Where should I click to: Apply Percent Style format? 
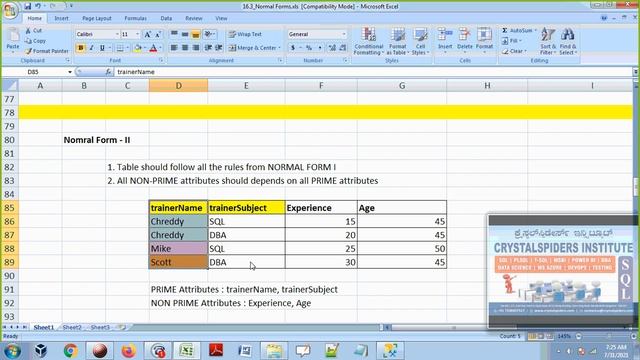(309, 48)
